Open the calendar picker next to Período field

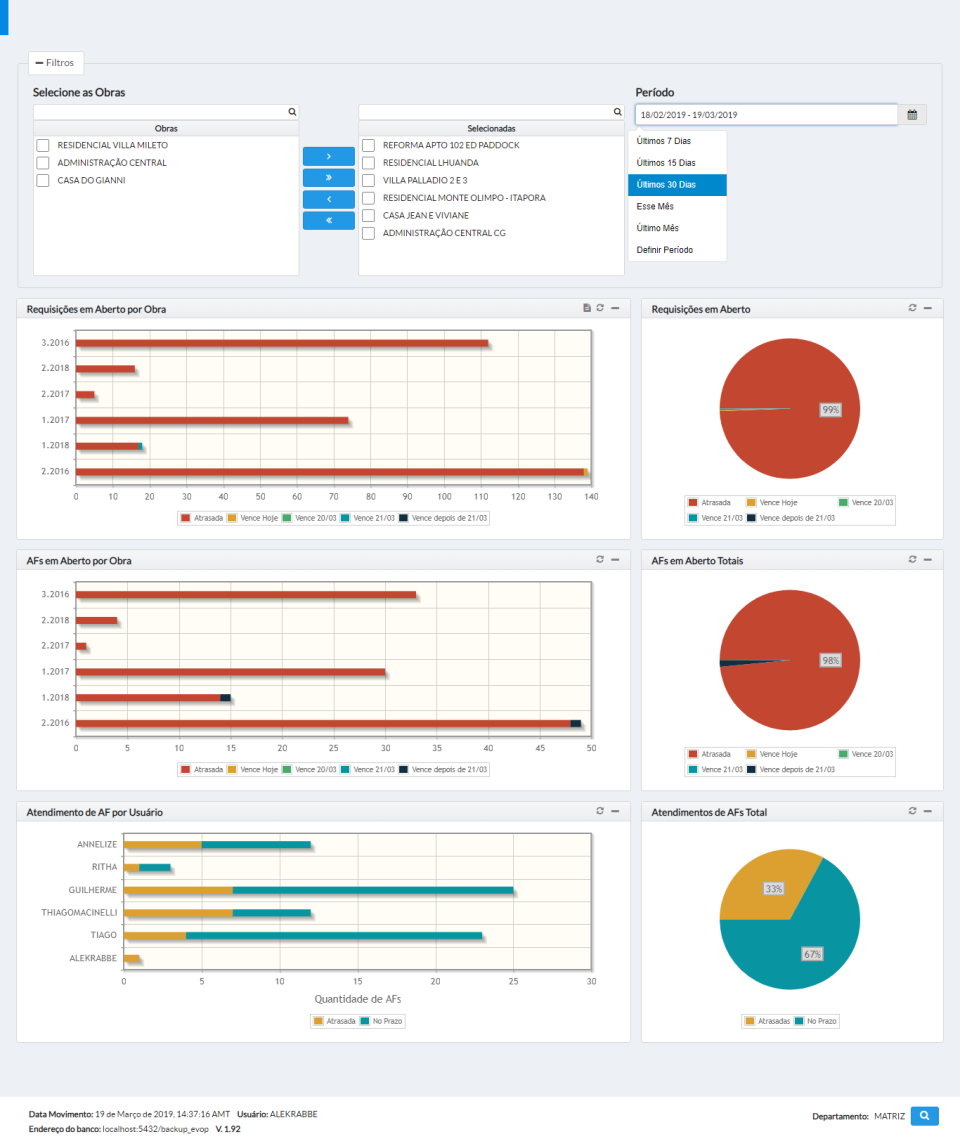[x=911, y=114]
